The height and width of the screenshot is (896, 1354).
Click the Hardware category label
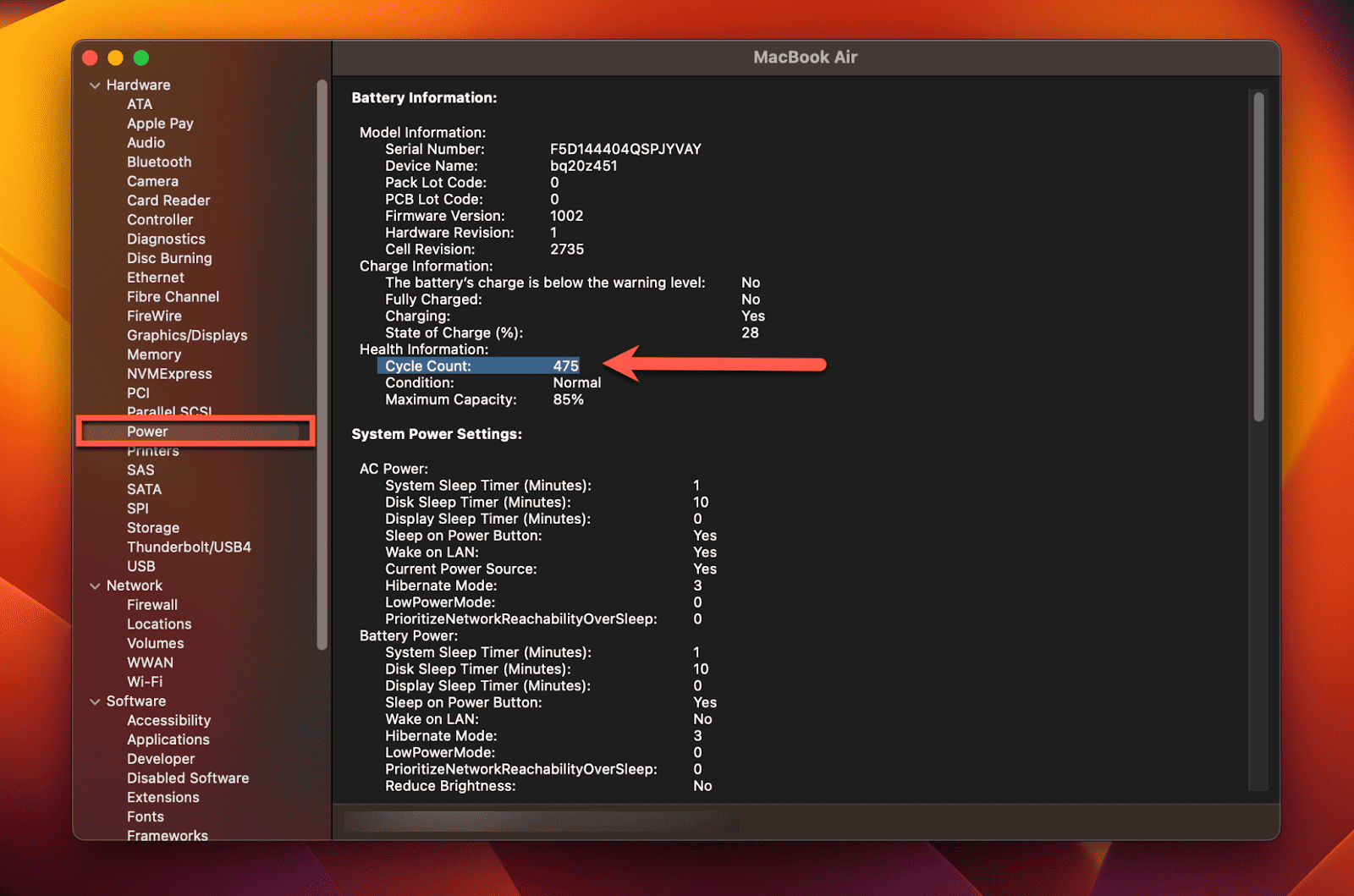pos(138,85)
